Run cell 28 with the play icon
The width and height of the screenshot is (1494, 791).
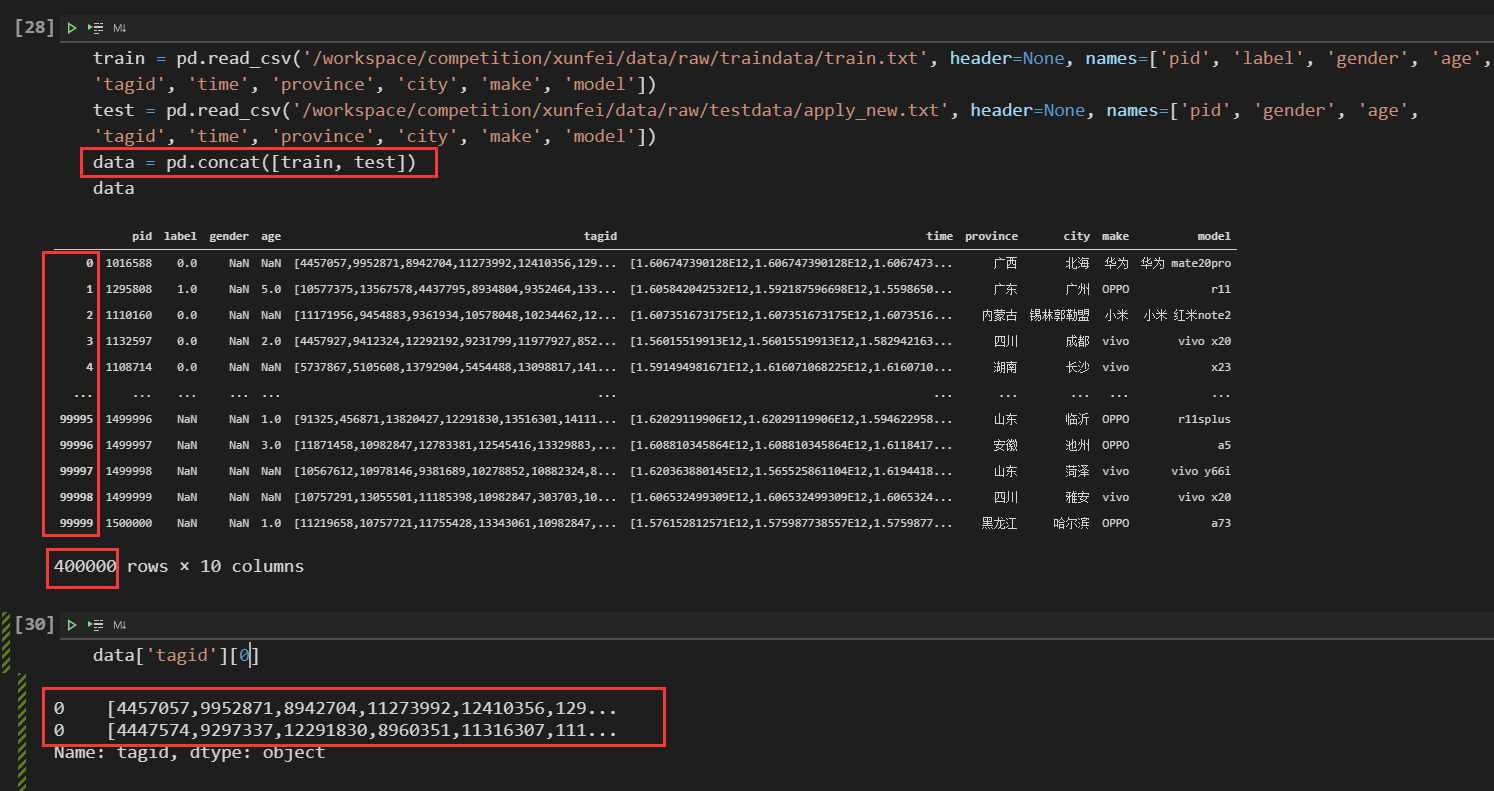coord(72,28)
